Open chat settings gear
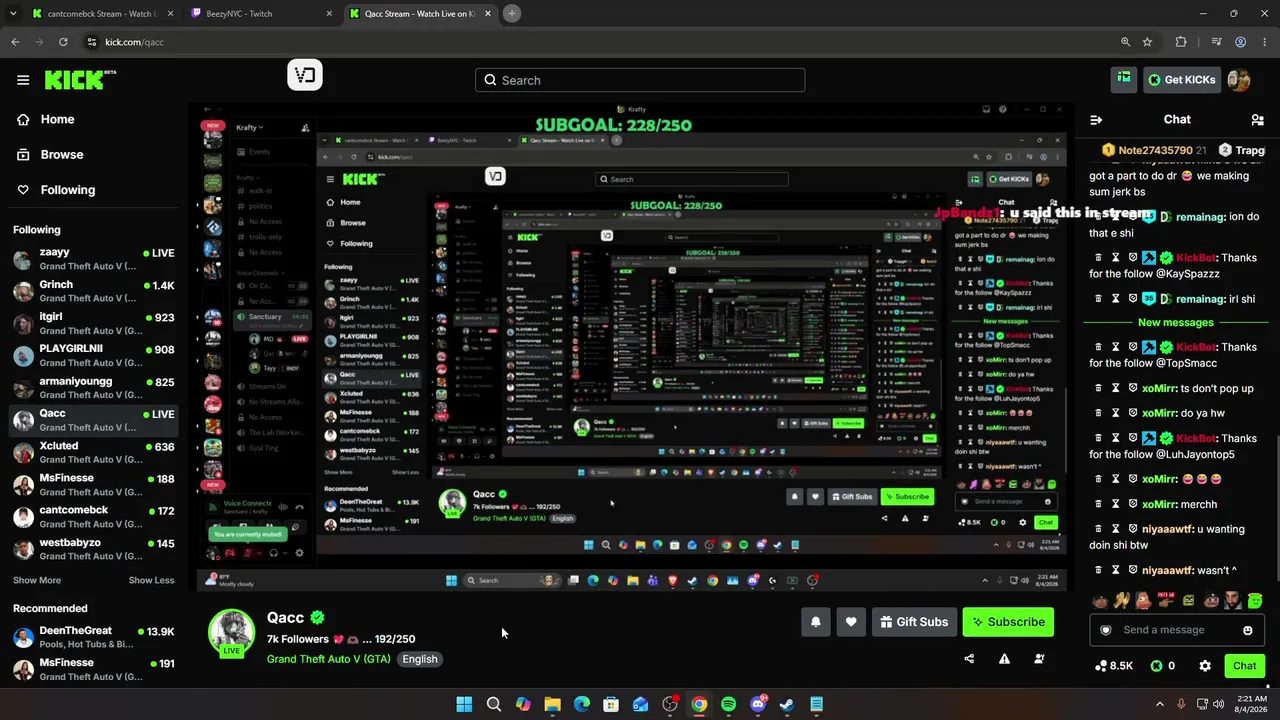 point(1205,666)
